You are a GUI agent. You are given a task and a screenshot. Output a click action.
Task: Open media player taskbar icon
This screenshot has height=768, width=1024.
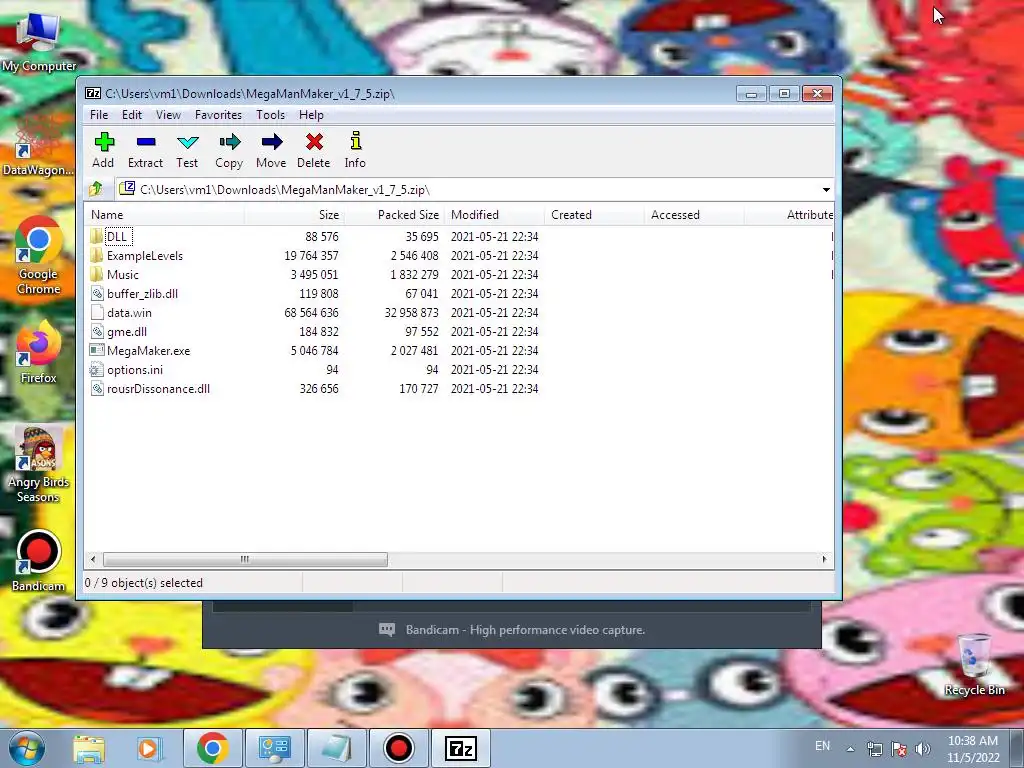[150, 748]
